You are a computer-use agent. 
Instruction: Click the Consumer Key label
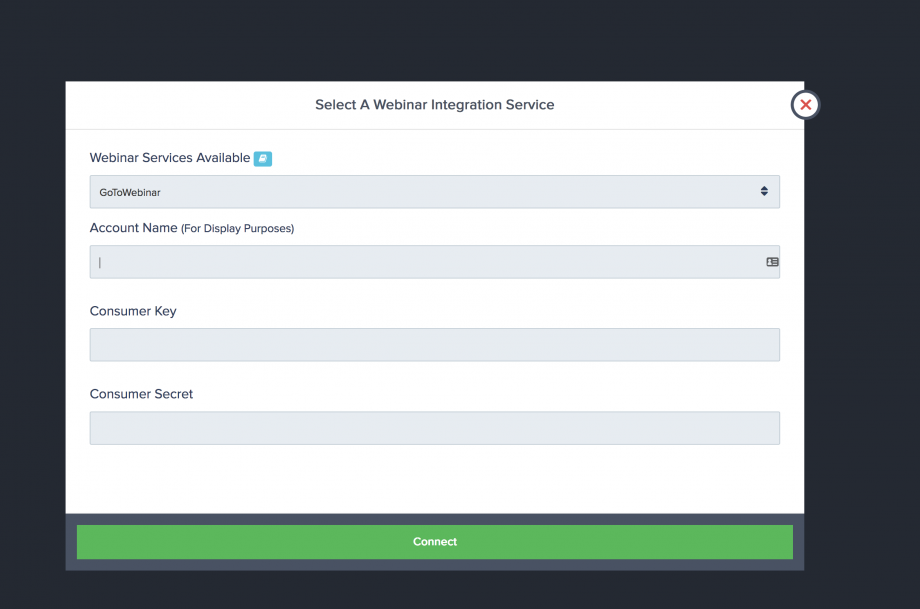click(133, 311)
